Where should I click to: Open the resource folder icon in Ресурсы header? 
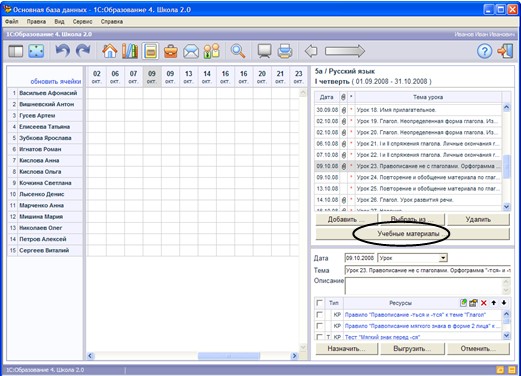click(473, 303)
